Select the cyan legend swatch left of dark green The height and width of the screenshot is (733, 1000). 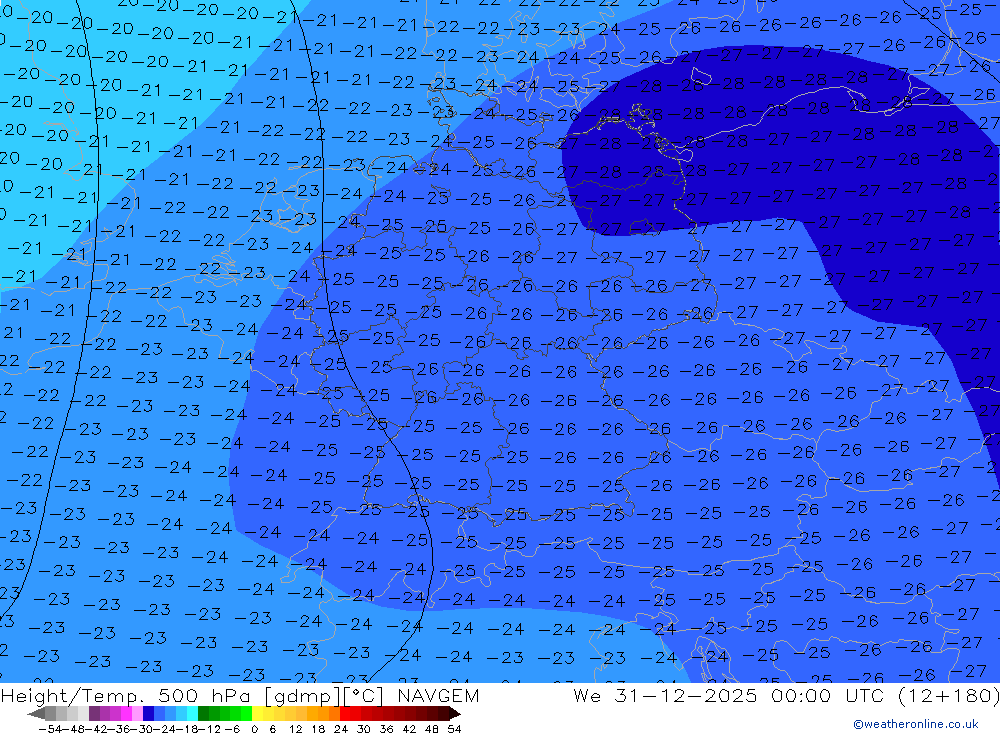point(192,714)
